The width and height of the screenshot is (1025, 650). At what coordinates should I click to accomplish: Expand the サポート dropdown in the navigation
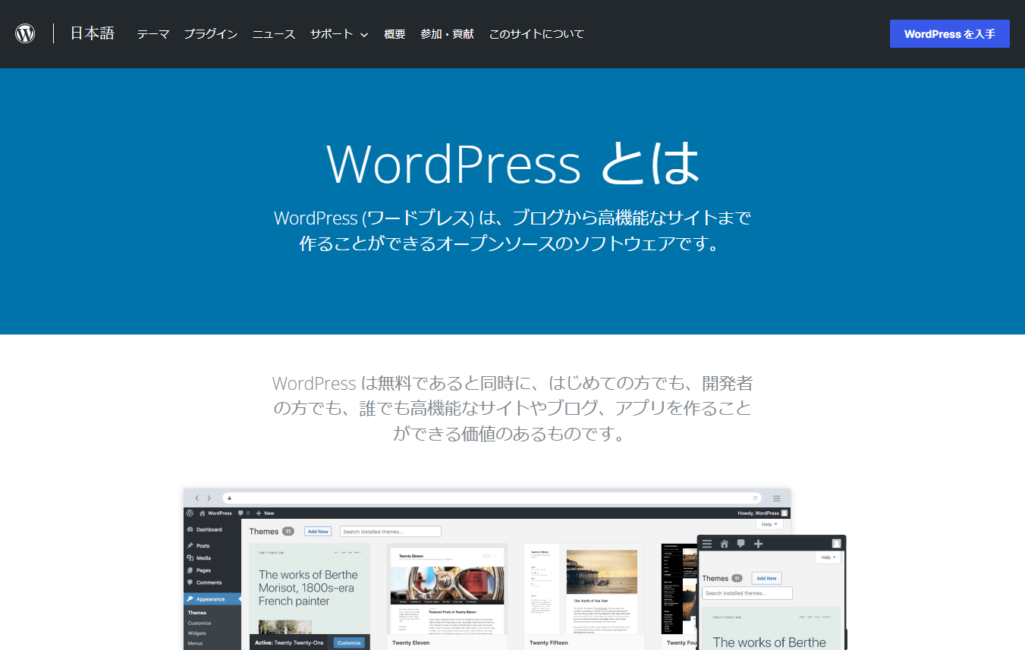tap(331, 33)
